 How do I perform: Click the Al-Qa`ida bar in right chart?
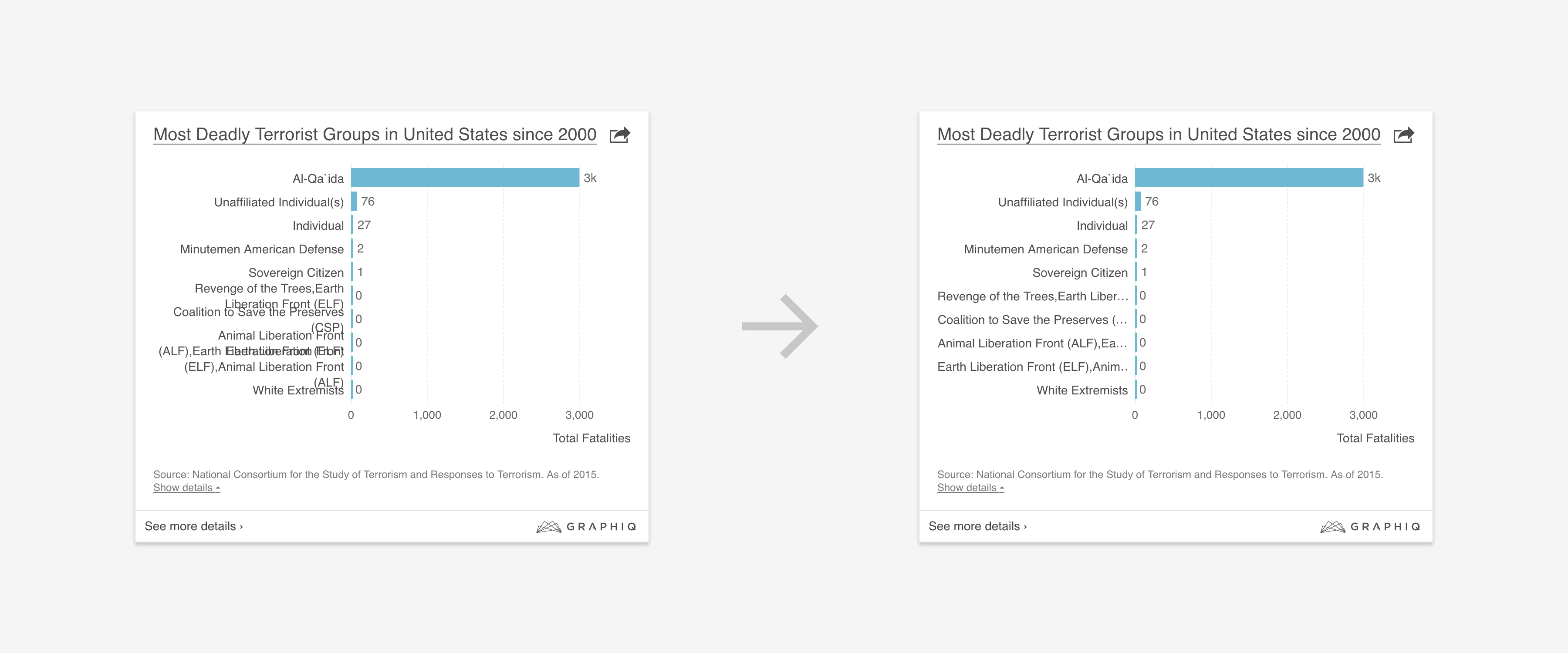(1249, 178)
